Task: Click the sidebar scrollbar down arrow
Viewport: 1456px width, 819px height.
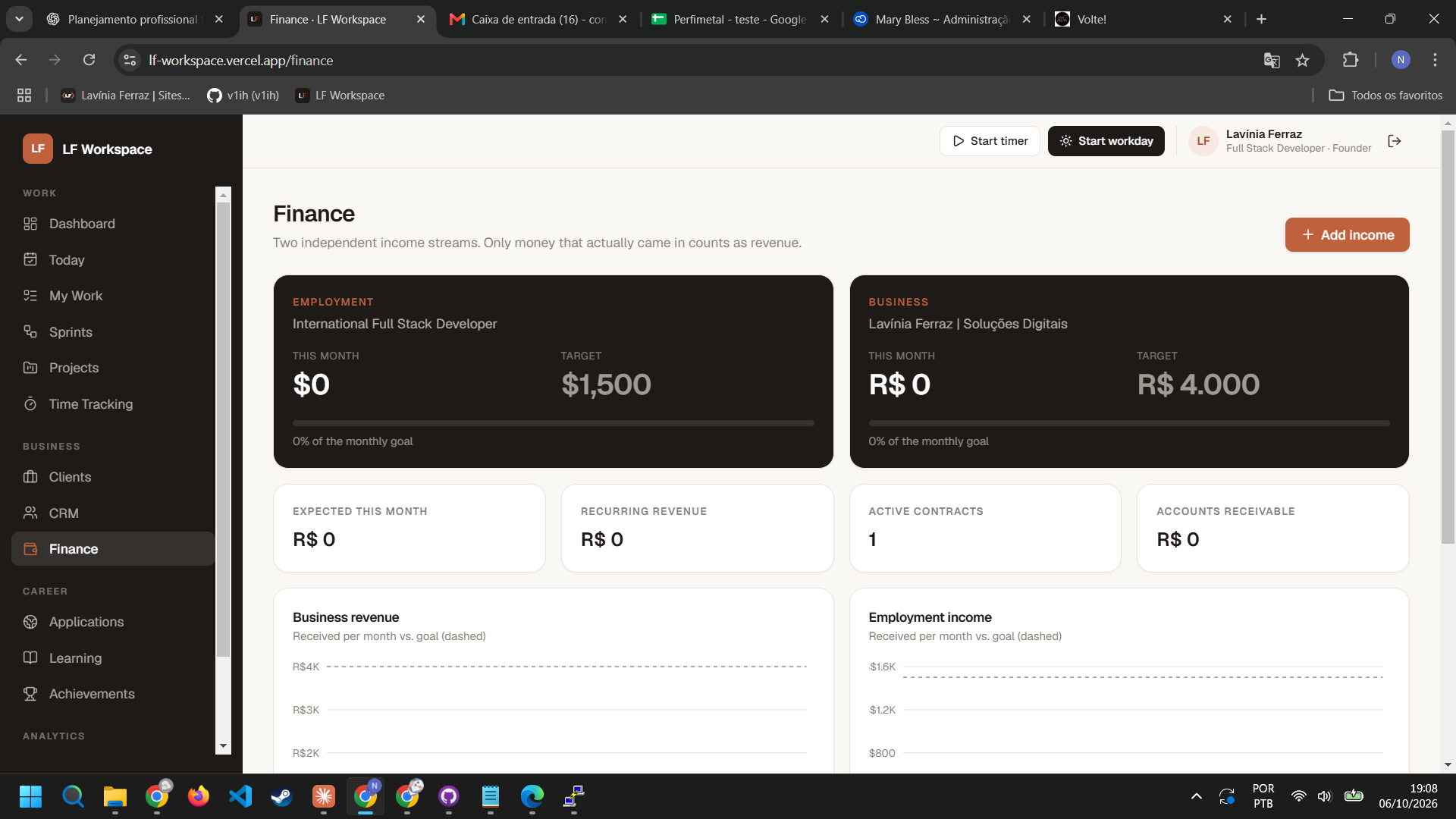Action: pyautogui.click(x=223, y=746)
